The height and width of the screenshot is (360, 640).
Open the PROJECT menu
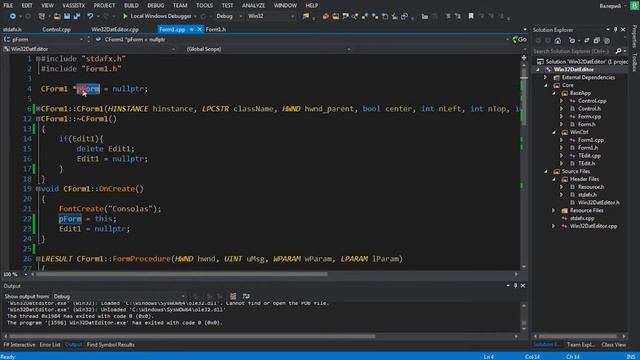pyautogui.click(x=104, y=5)
